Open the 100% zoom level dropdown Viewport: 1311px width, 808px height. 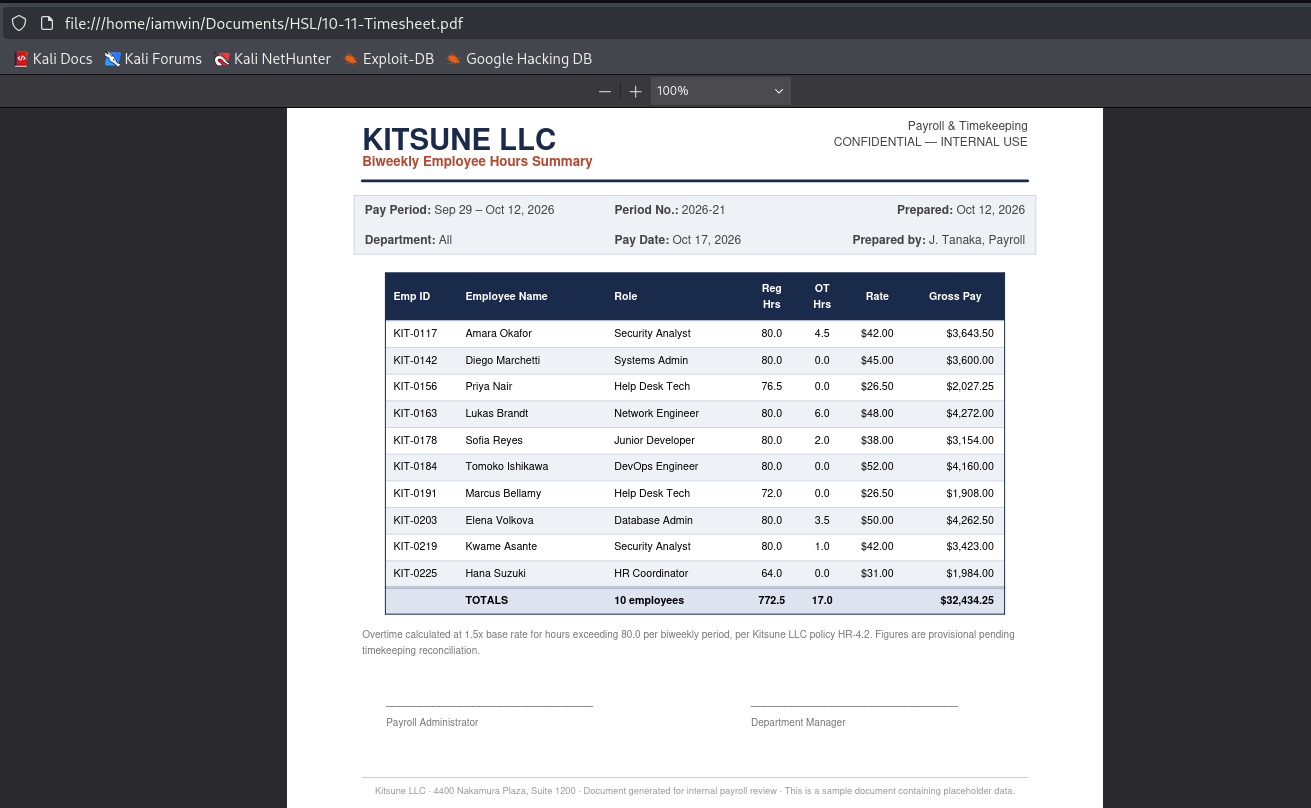[x=721, y=91]
